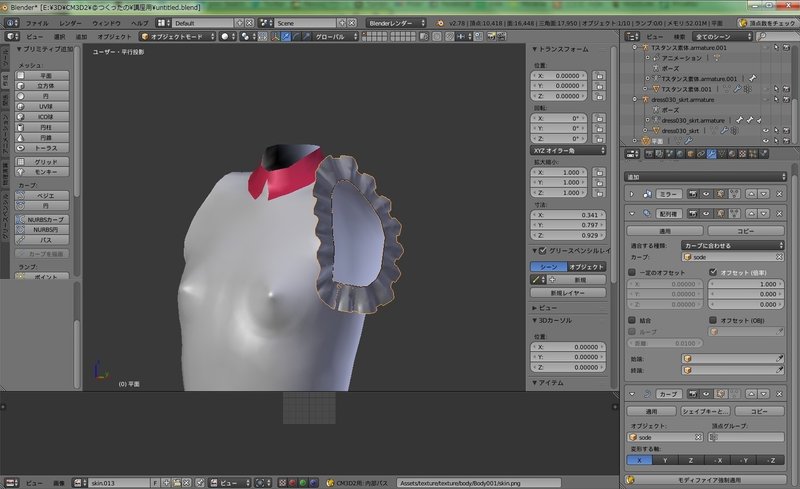Select the X deformation axis button
This screenshot has width=800, height=489.
(639, 460)
